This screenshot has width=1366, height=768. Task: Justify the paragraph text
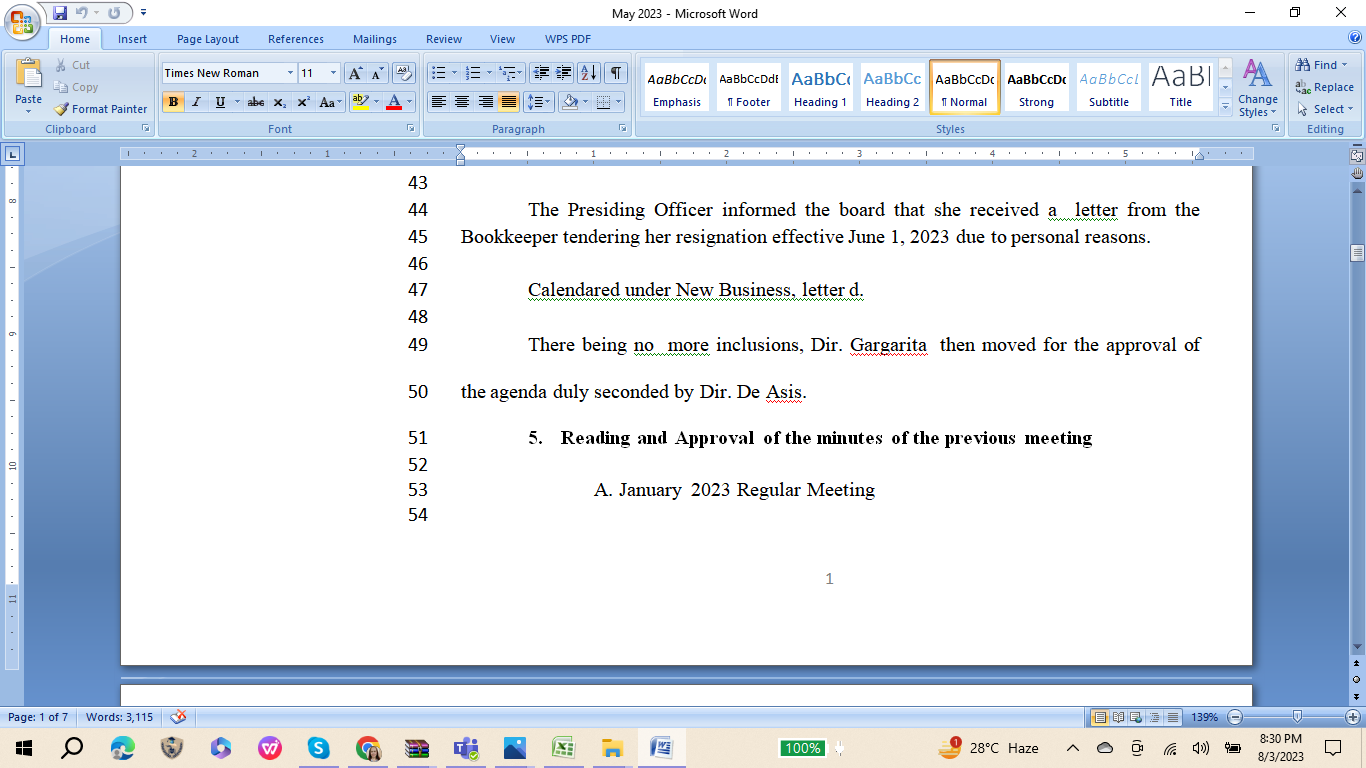(x=509, y=102)
